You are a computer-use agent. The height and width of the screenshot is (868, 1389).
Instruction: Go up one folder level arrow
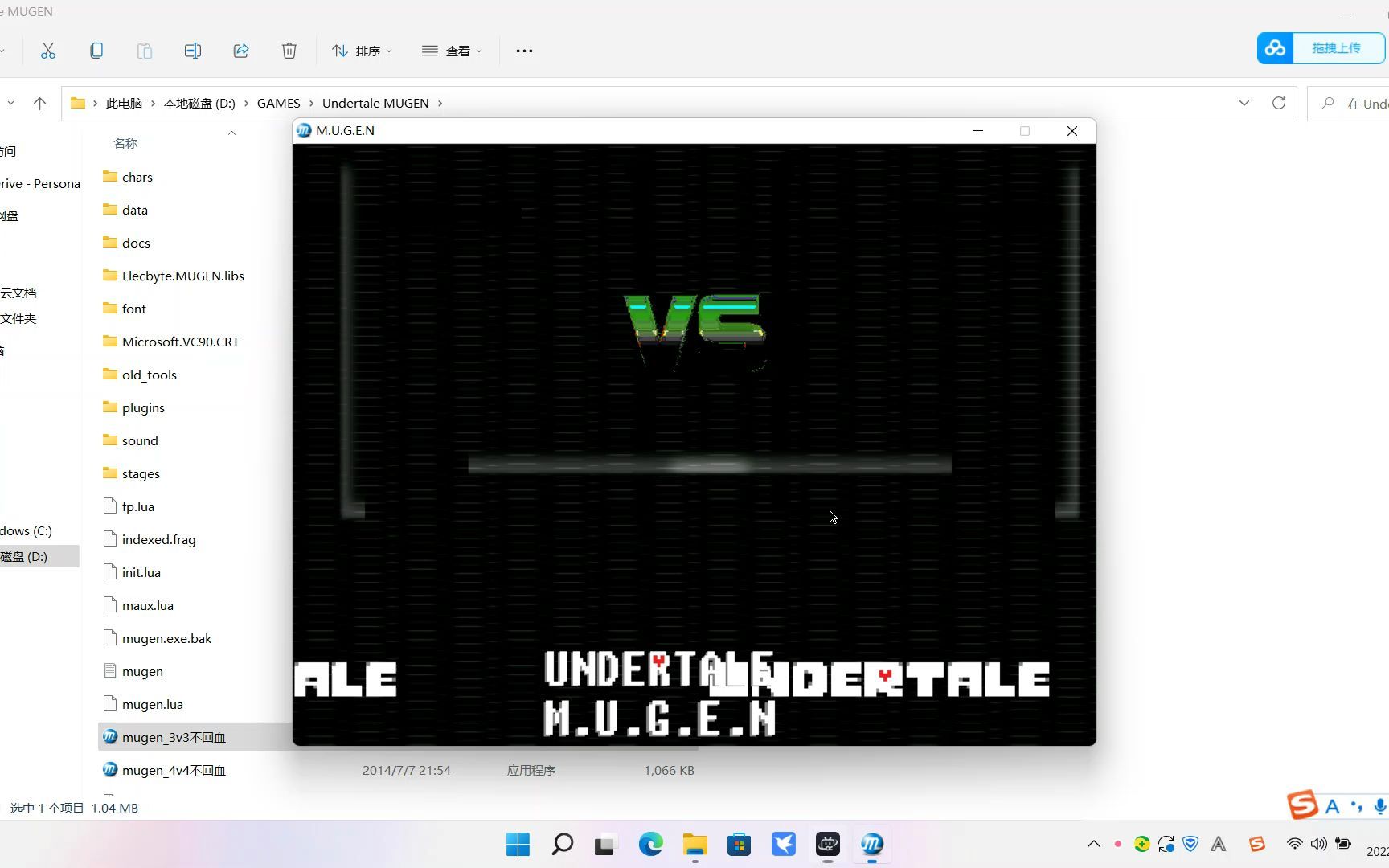(39, 103)
